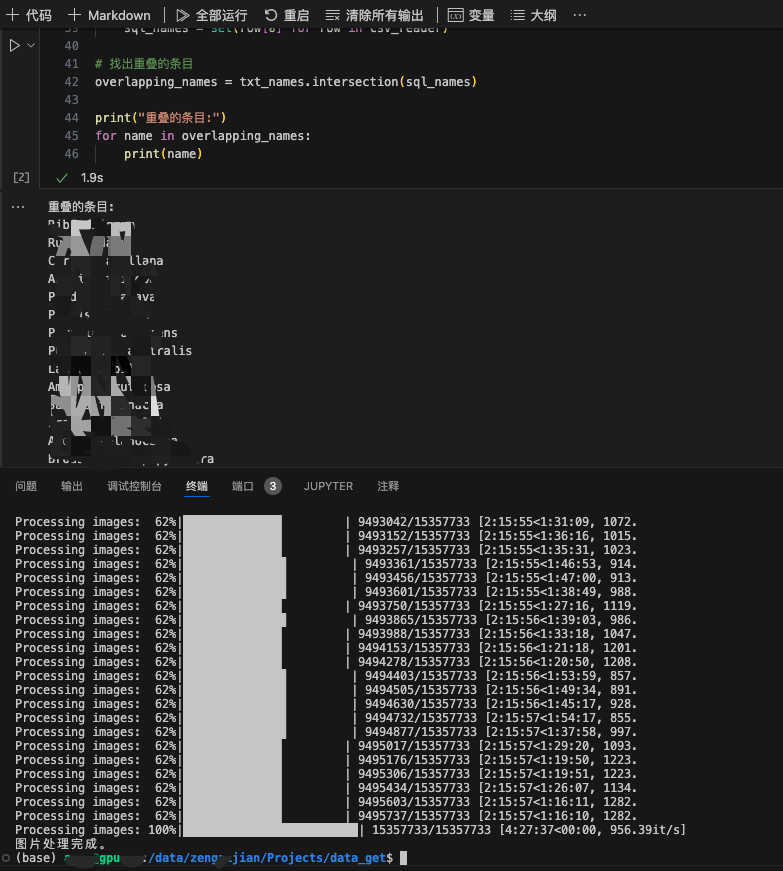Viewport: 783px width, 871px height.
Task: Click line number 43 in the gutter
Action: (72, 100)
